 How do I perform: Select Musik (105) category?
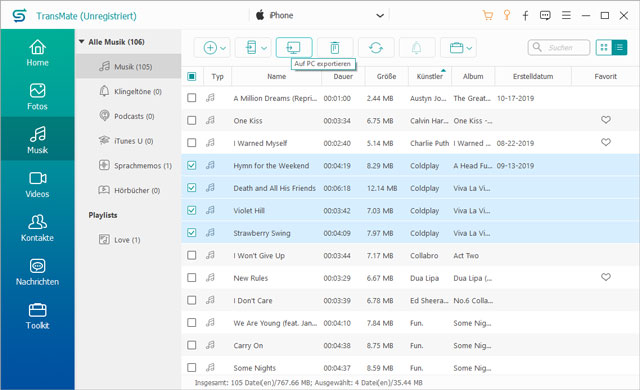(x=128, y=66)
